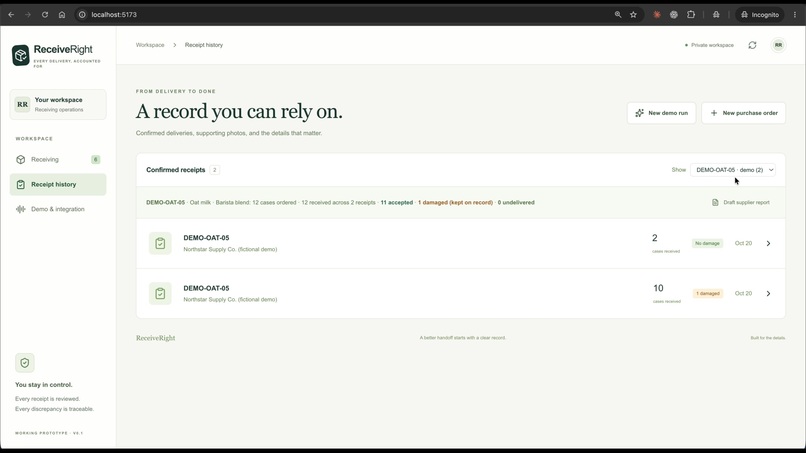Refresh using the sync icon in header
Image resolution: width=806 pixels, height=453 pixels.
click(753, 45)
